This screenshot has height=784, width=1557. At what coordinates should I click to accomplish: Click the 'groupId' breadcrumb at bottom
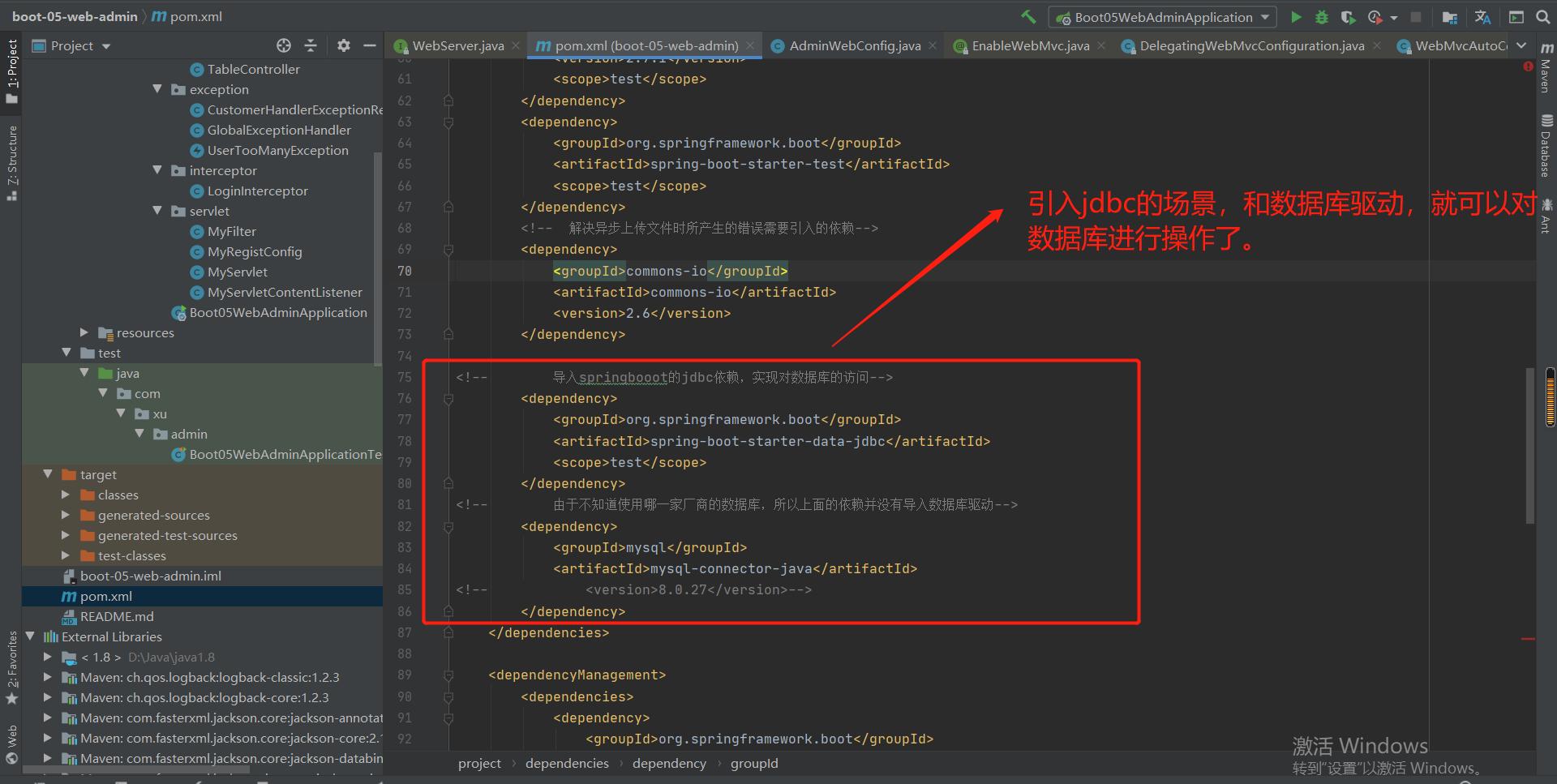[754, 764]
